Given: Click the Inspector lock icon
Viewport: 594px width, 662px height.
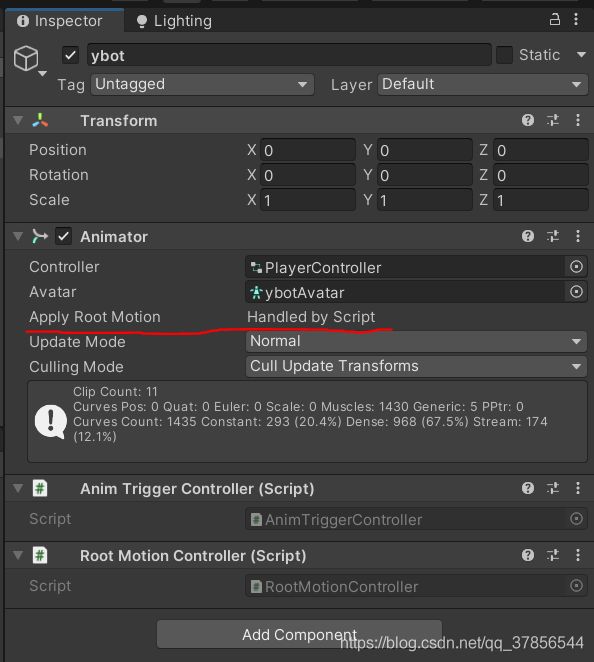Looking at the screenshot, I should pos(555,19).
